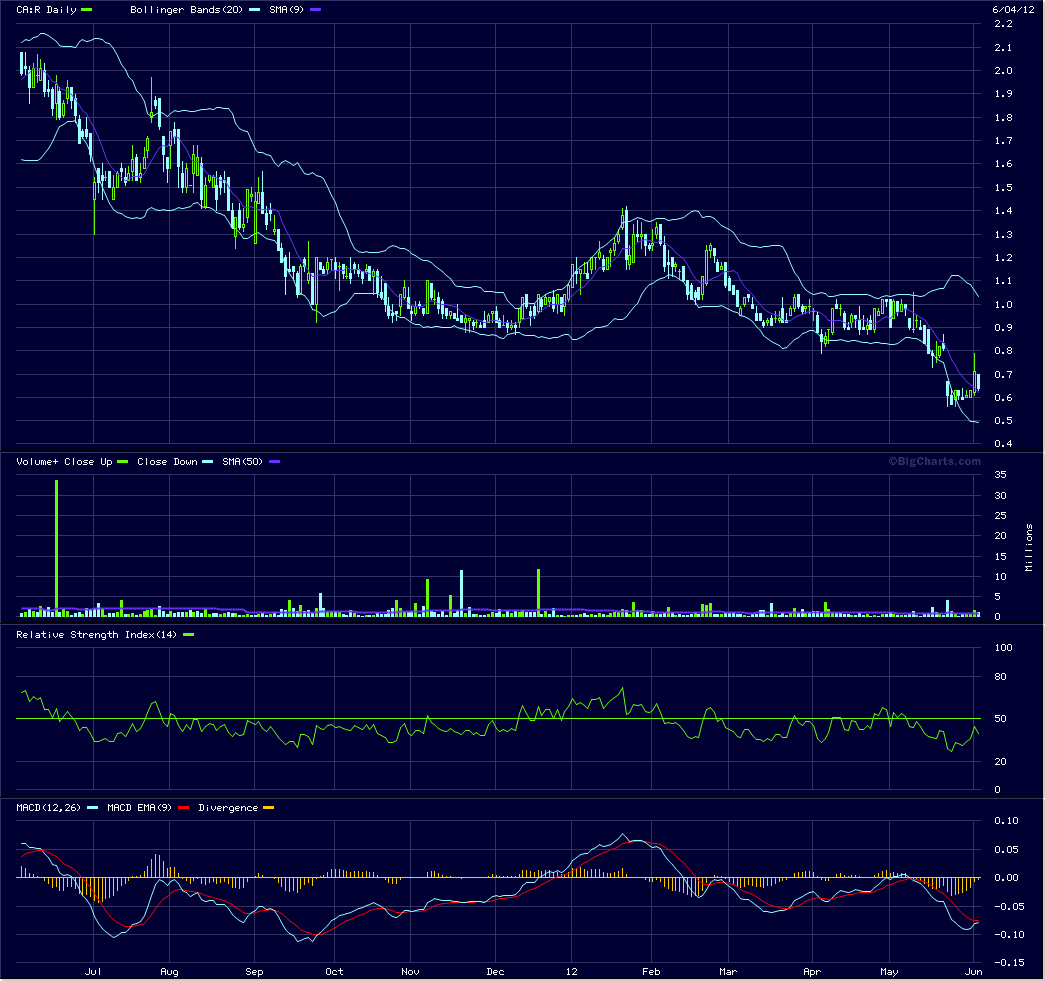Select the "CA:R Daily" chart label

(46, 10)
